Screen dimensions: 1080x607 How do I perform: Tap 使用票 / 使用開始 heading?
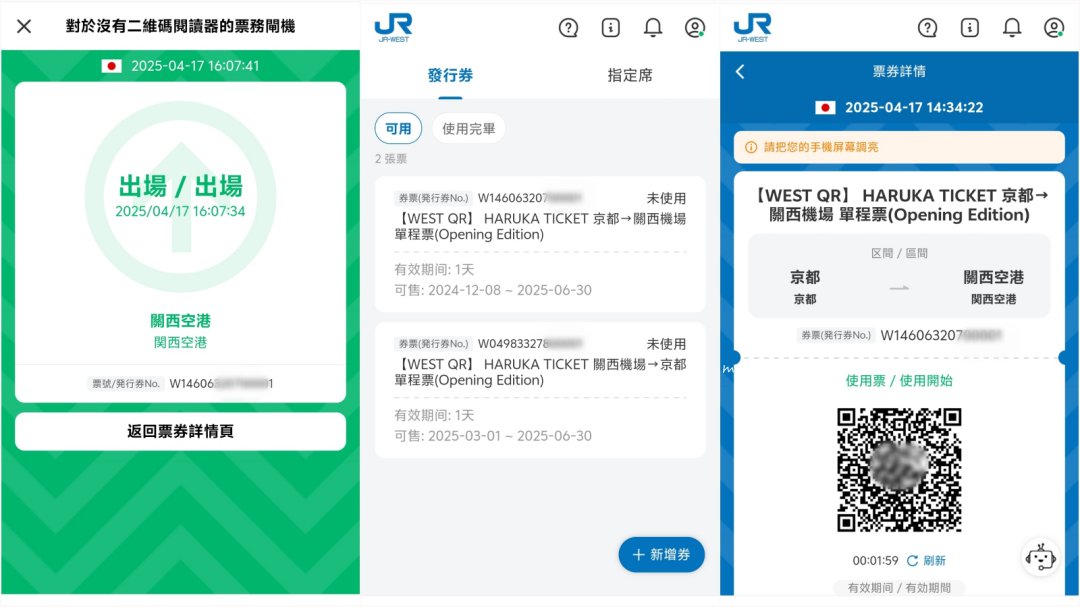pyautogui.click(x=899, y=380)
